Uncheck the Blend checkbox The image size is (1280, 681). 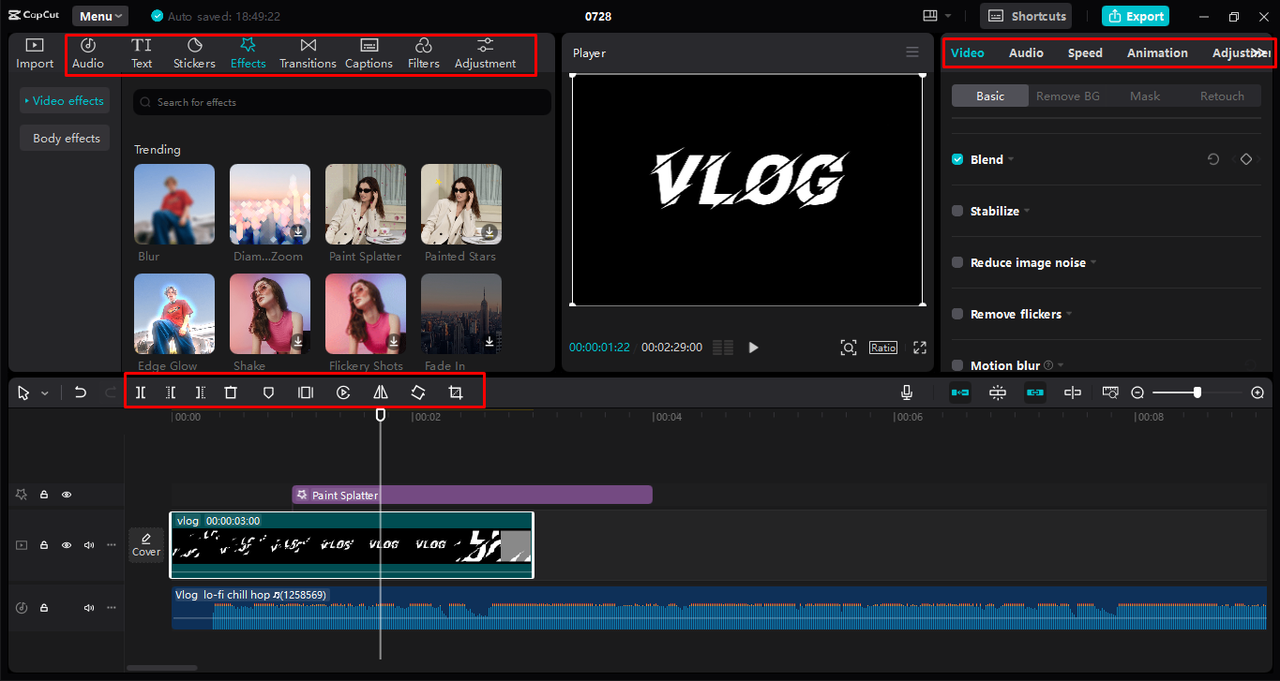click(958, 159)
